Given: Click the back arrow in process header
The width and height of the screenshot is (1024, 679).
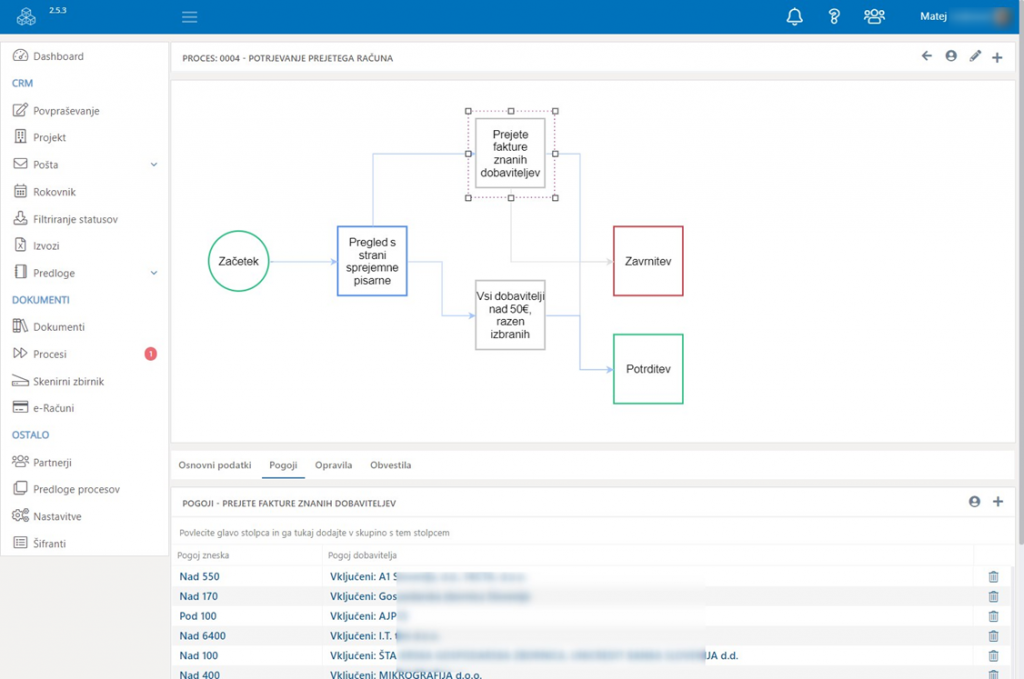Looking at the screenshot, I should [x=927, y=57].
